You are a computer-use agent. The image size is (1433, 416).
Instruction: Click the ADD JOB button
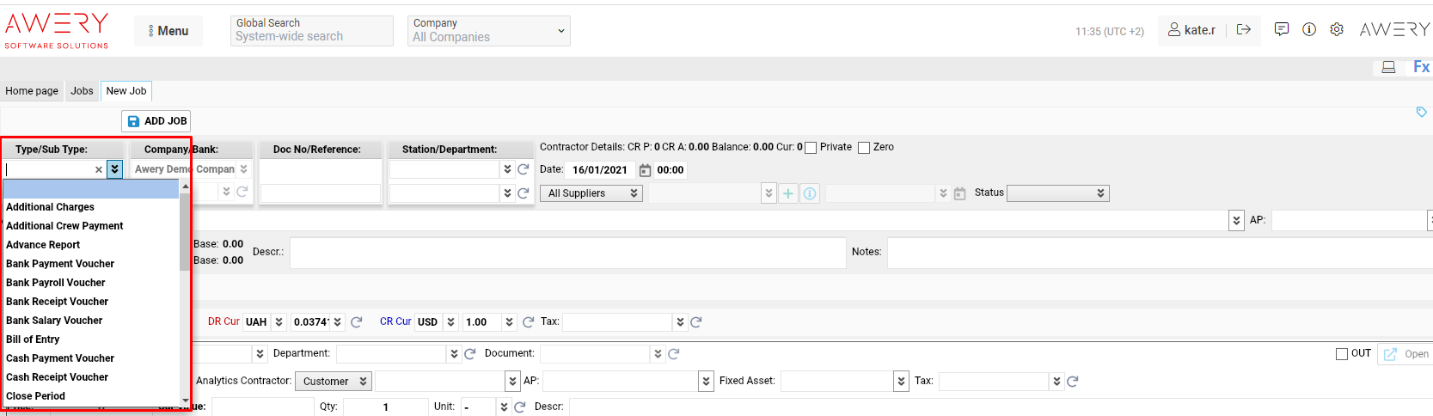pos(156,121)
